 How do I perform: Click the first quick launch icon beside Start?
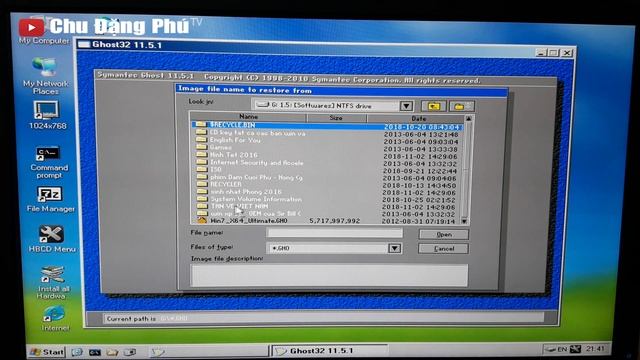[77, 352]
